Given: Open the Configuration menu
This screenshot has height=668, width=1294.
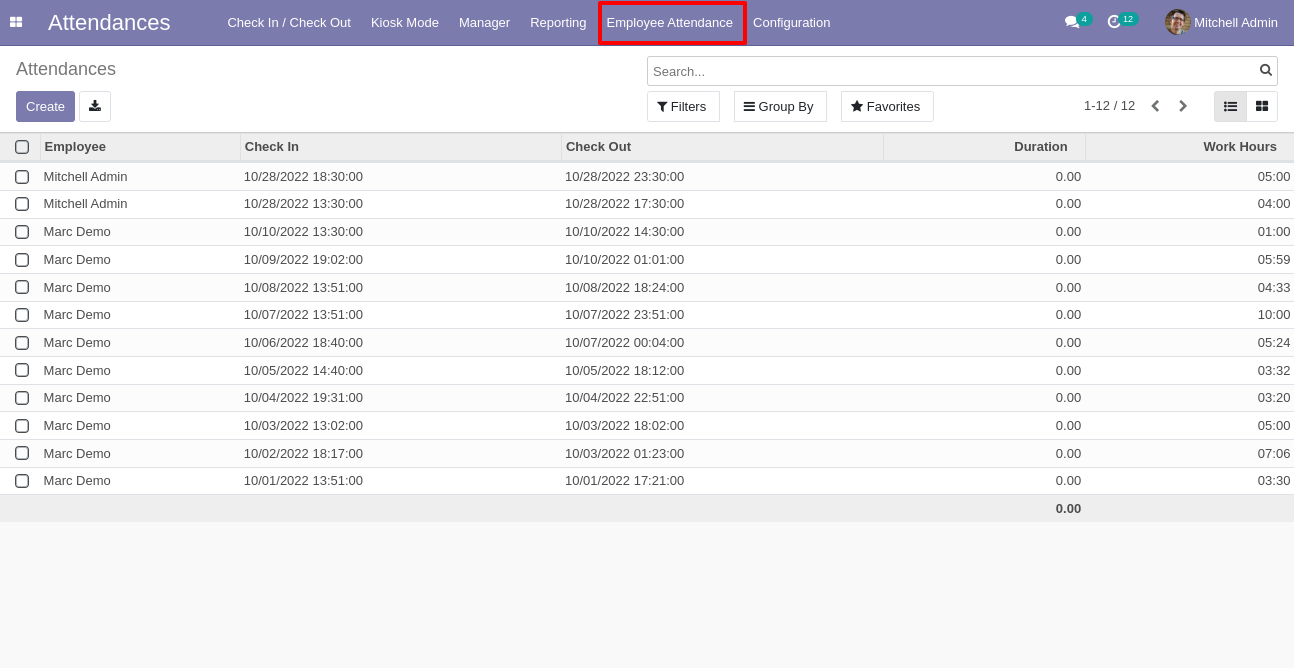Looking at the screenshot, I should [791, 22].
